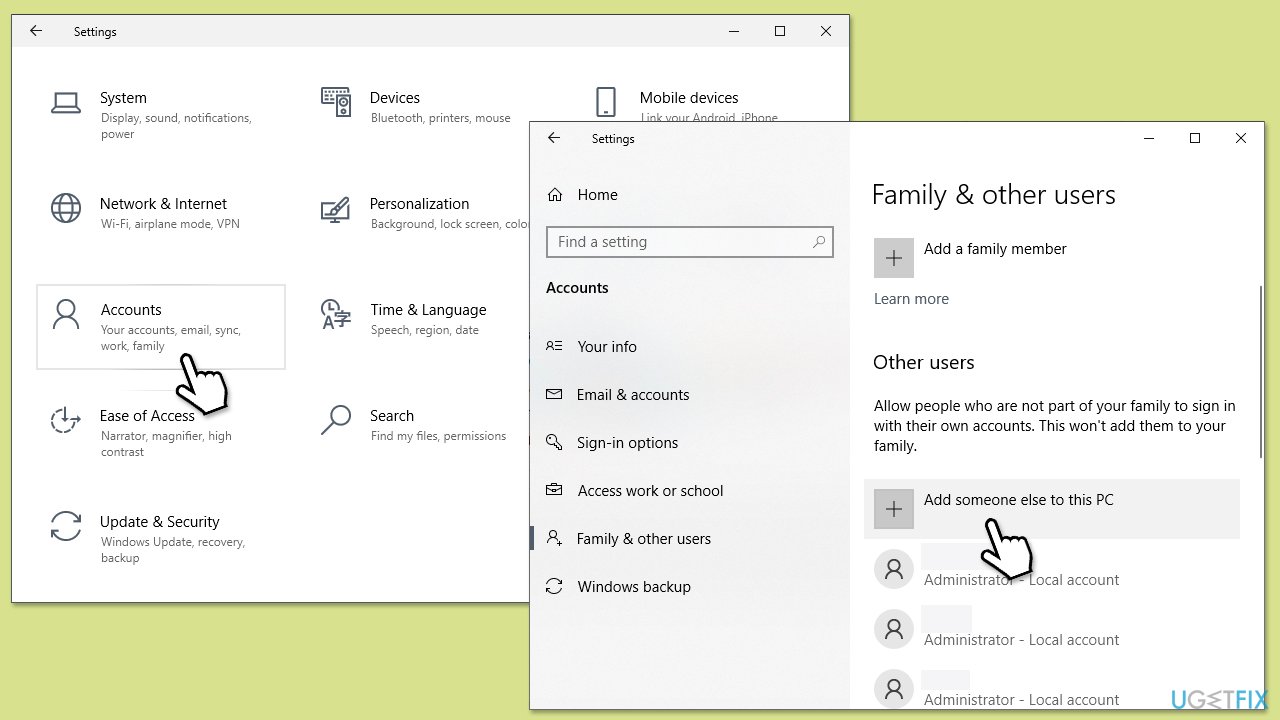Maximize the front Settings window
1280x720 pixels.
[1194, 138]
